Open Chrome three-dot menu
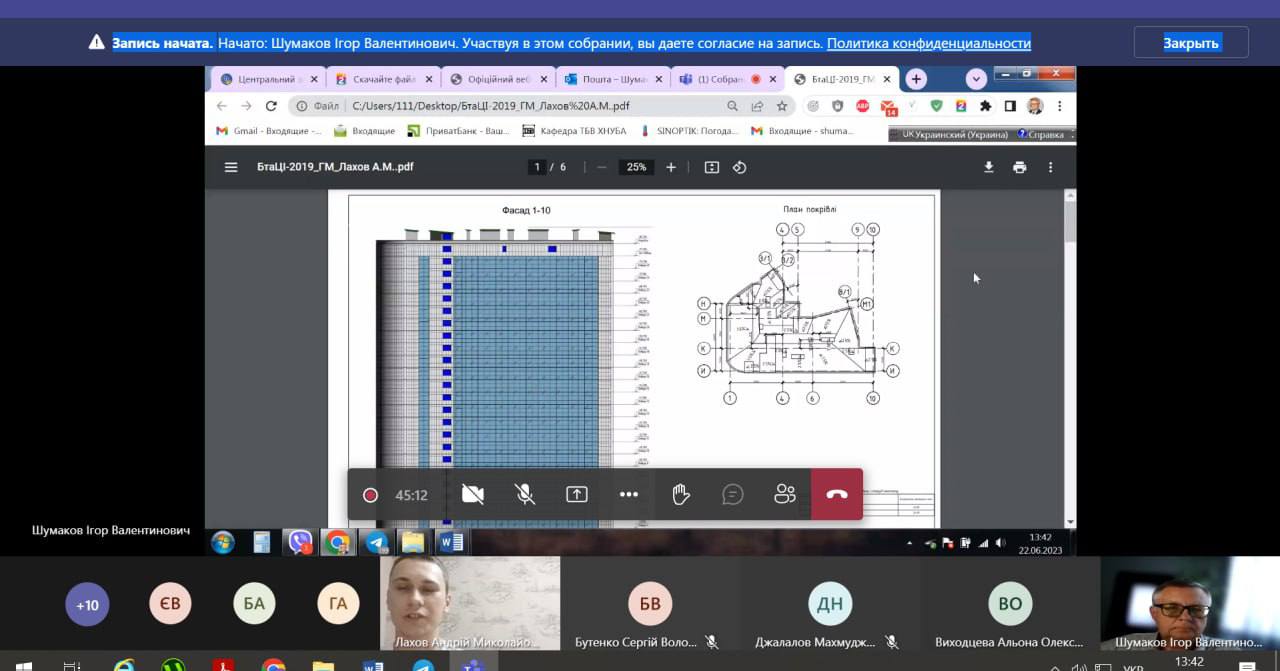Viewport: 1280px width, 671px height. pyautogui.click(x=1060, y=106)
